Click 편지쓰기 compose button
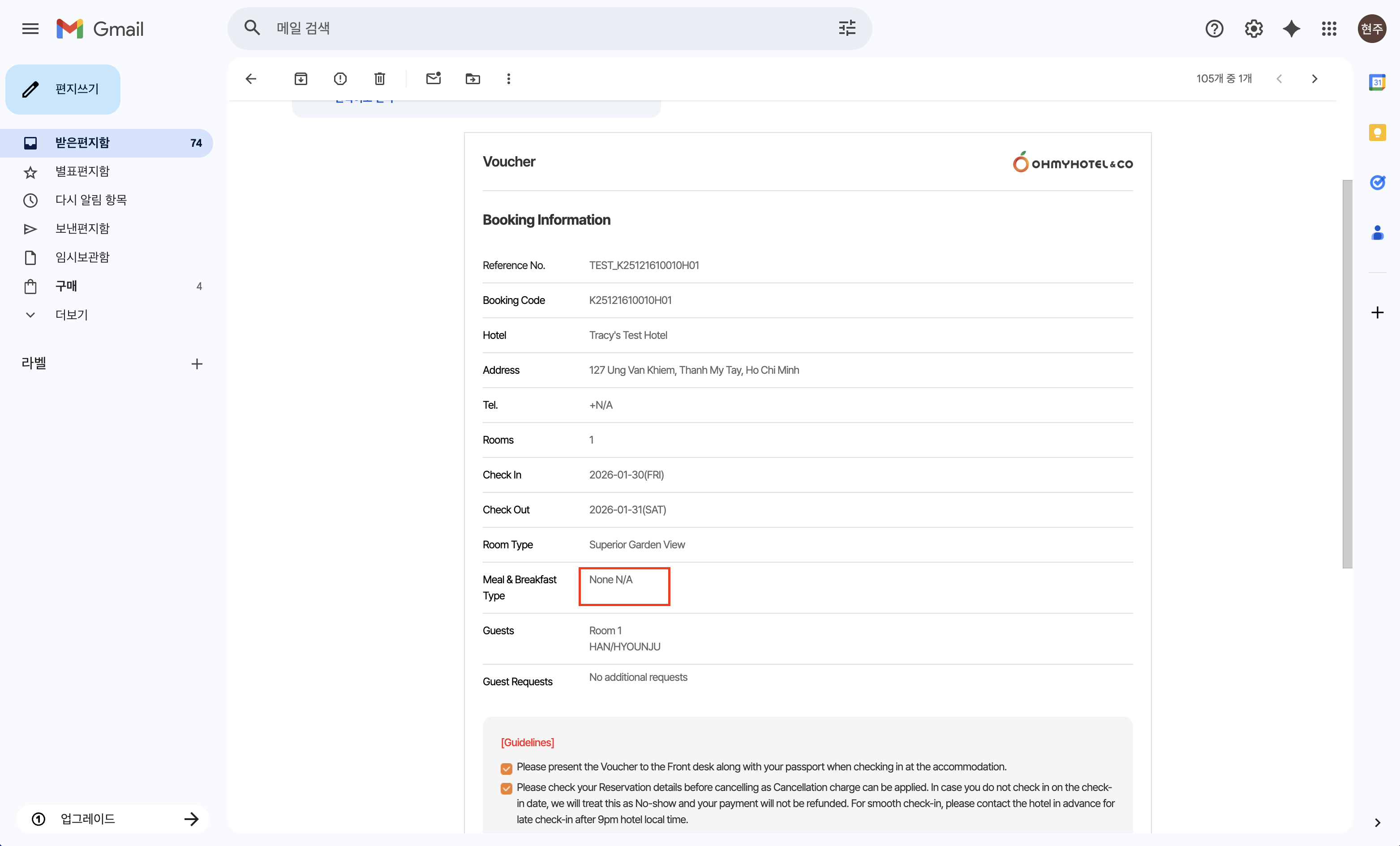This screenshot has height=846, width=1400. 63,89
